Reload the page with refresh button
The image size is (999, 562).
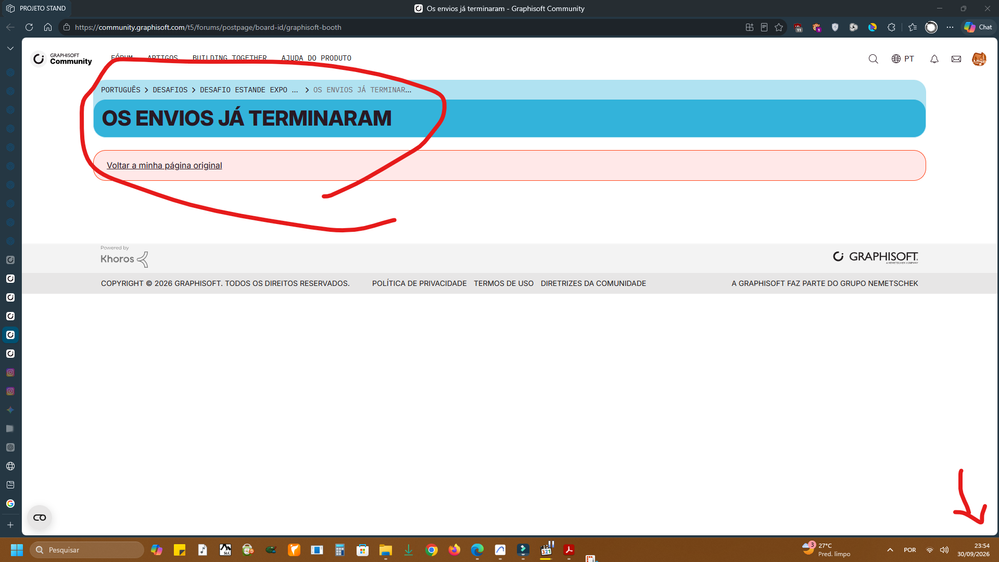[29, 27]
